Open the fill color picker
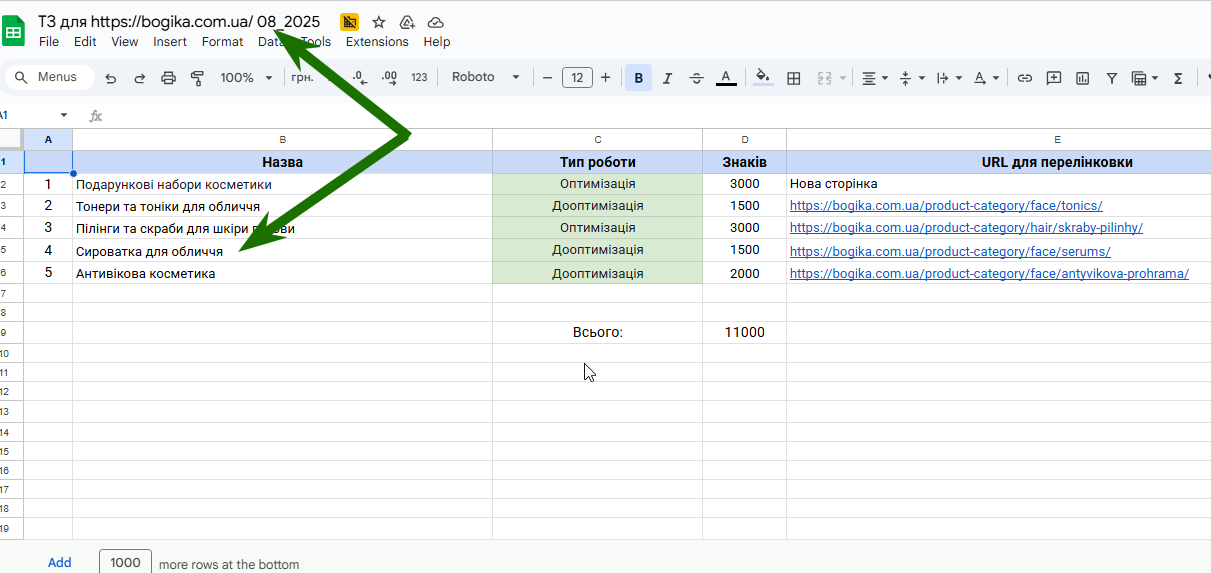The width and height of the screenshot is (1211, 573). 763,78
